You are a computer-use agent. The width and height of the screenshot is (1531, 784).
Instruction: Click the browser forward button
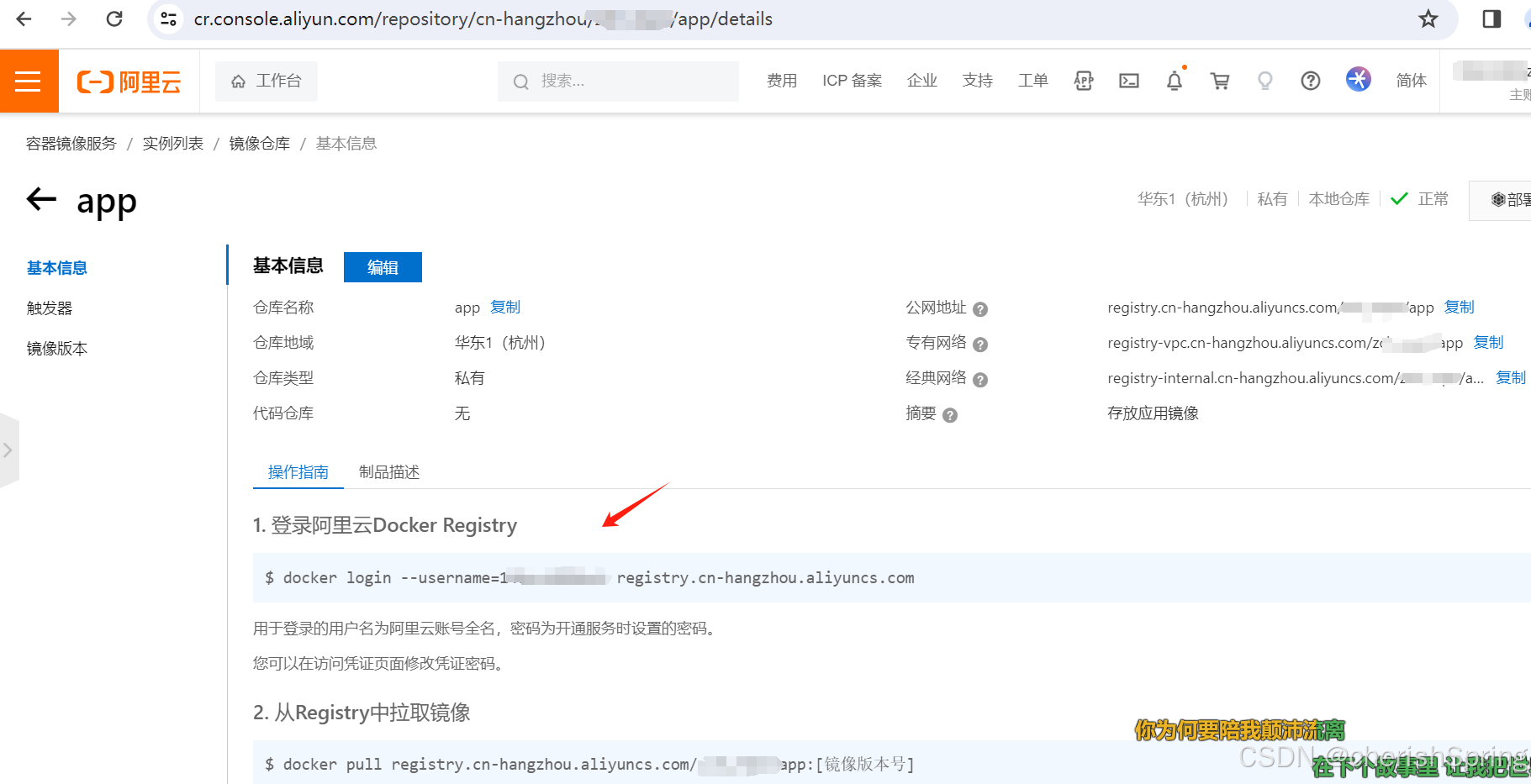(x=69, y=18)
